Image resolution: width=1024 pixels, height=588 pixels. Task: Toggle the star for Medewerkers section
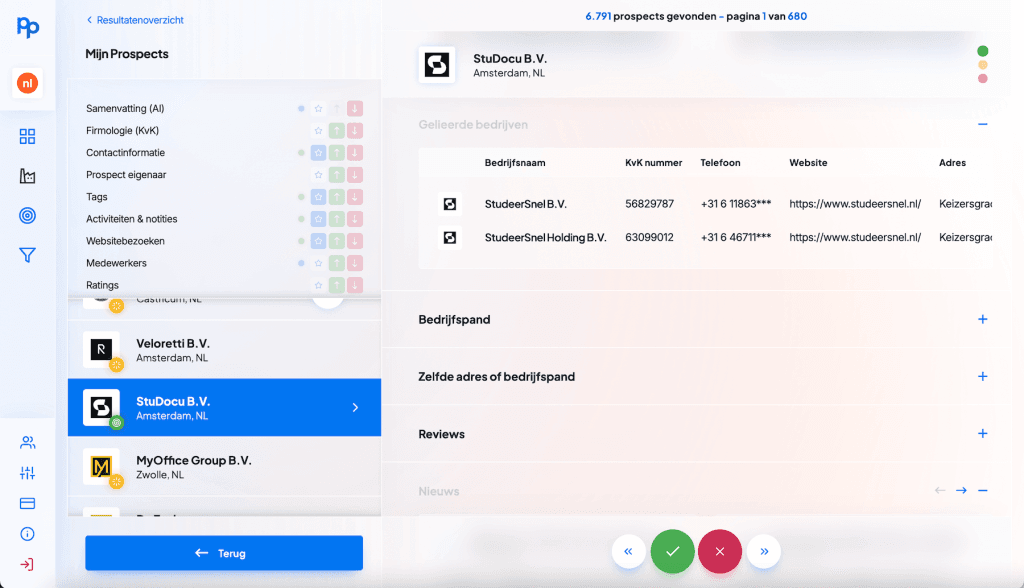(x=318, y=263)
